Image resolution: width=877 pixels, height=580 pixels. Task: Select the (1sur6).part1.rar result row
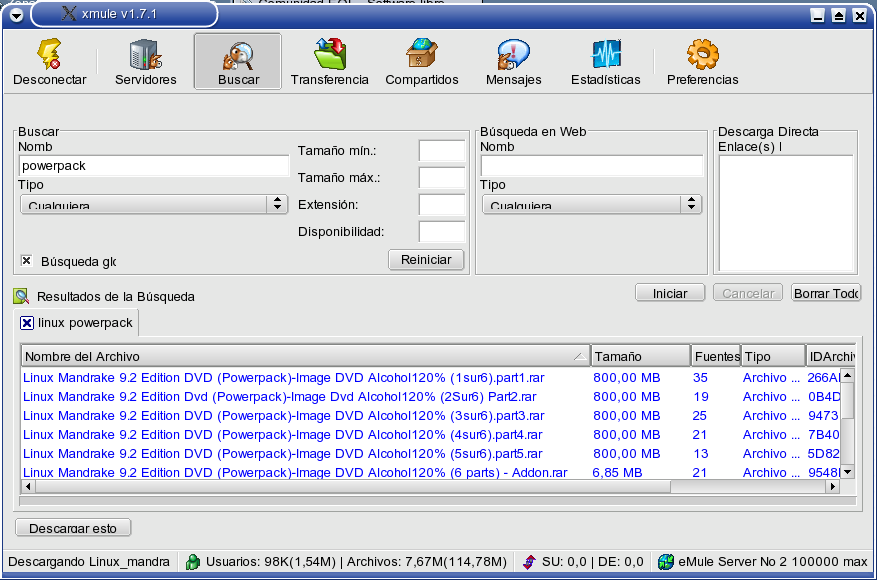click(431, 378)
